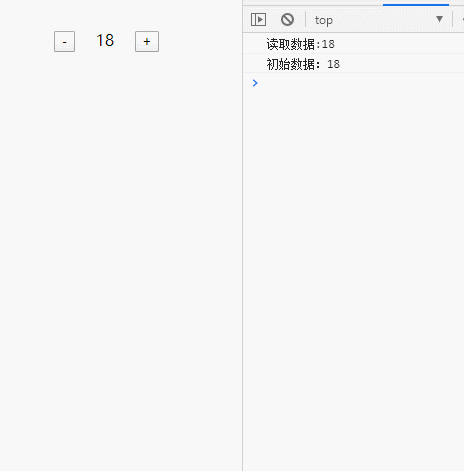Click the word 'top' in the console toolbar
Screen dimensions: 464x471
pos(324,20)
